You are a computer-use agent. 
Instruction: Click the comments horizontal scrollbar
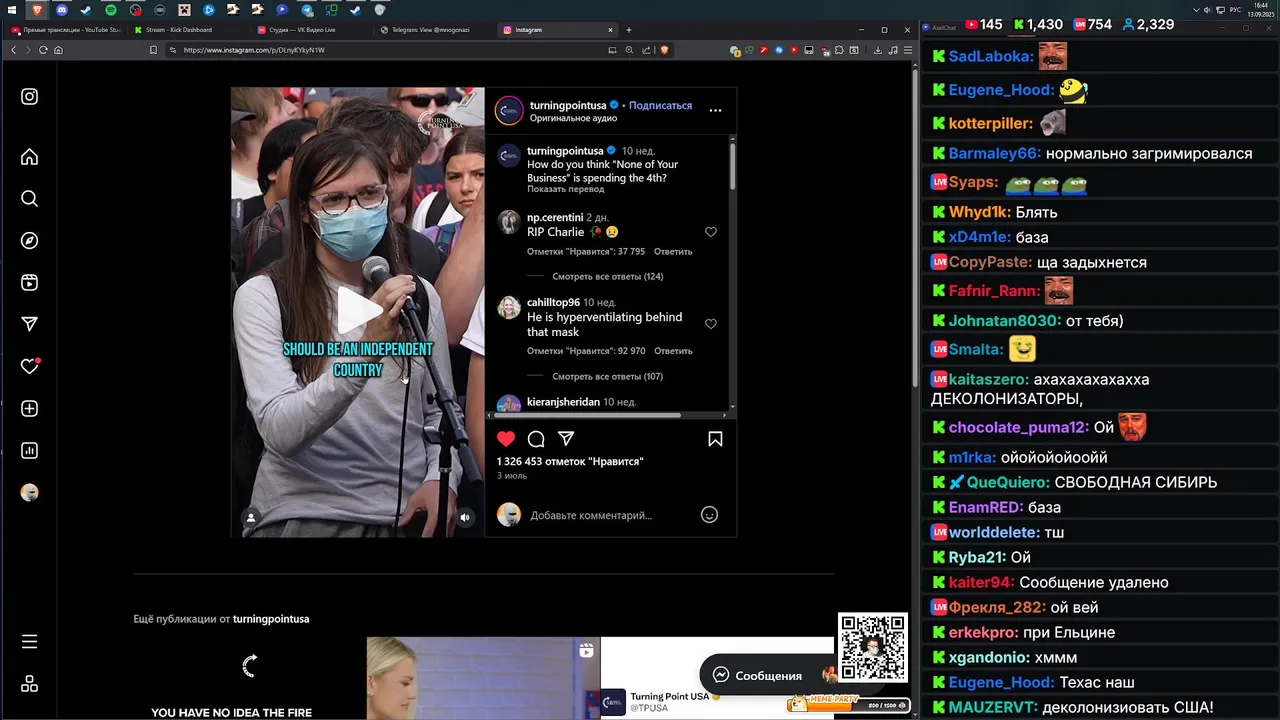coord(589,415)
